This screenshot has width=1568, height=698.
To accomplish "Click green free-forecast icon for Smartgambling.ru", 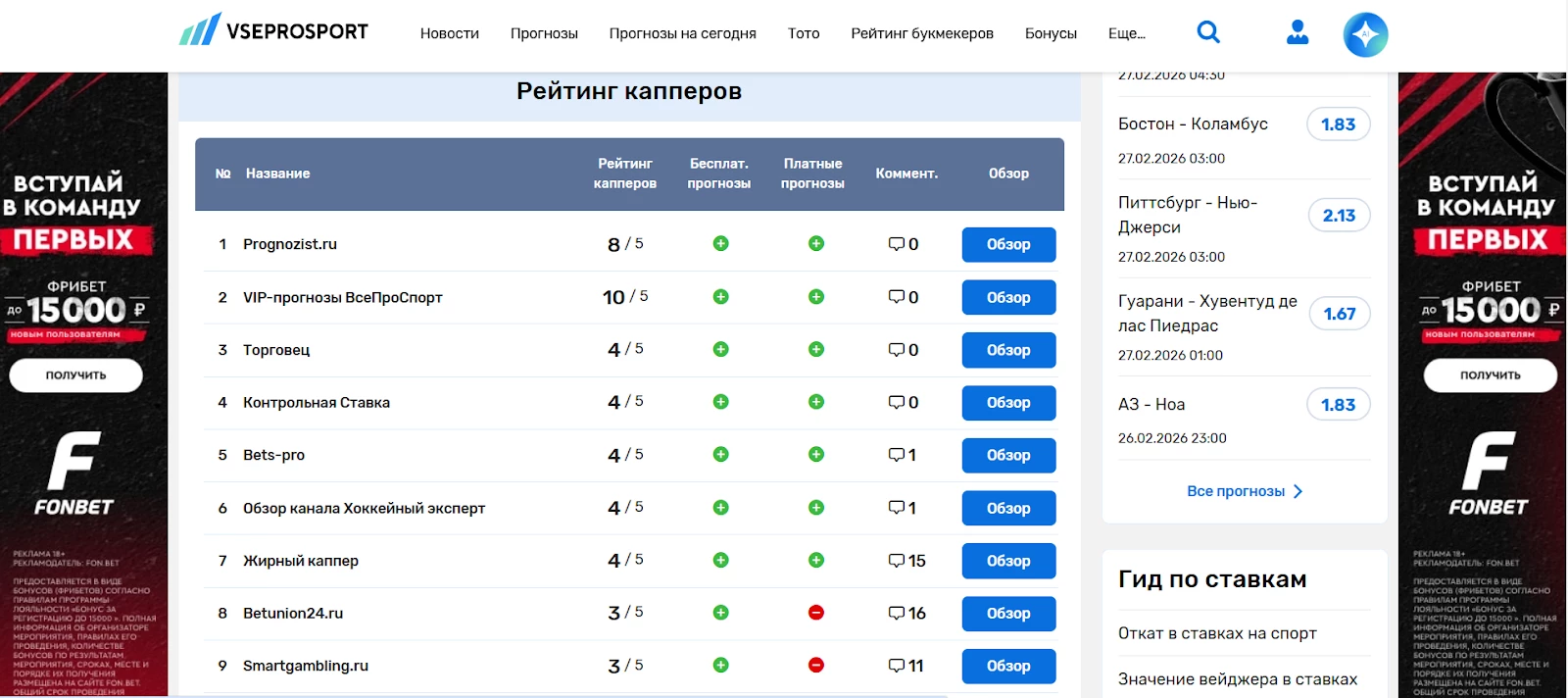I will pyautogui.click(x=720, y=665).
